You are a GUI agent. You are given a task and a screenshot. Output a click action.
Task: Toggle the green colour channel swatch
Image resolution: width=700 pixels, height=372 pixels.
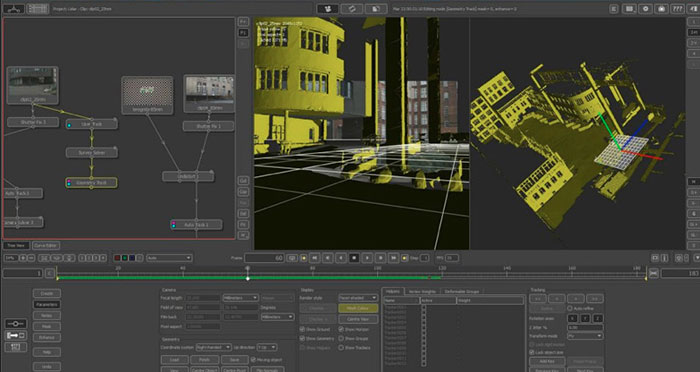click(x=125, y=258)
